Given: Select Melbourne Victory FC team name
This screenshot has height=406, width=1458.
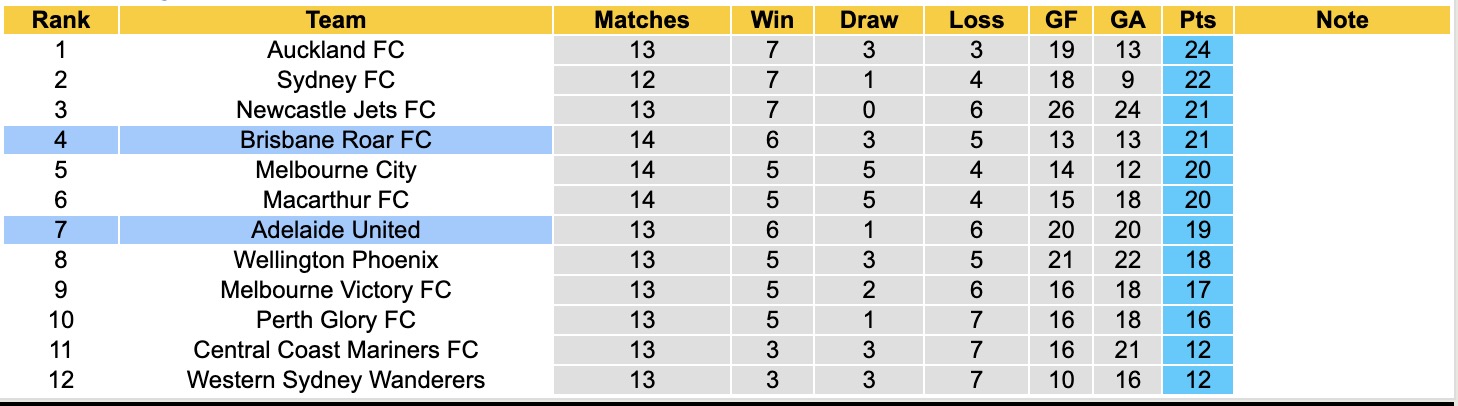Looking at the screenshot, I should tap(336, 290).
